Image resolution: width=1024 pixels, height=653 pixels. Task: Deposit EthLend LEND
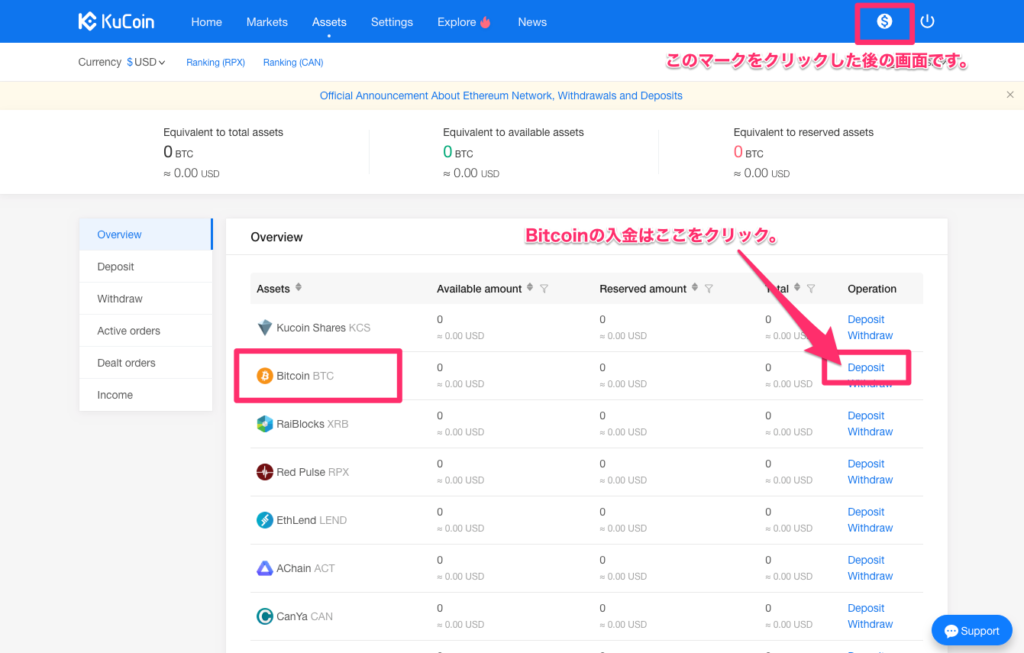point(866,512)
